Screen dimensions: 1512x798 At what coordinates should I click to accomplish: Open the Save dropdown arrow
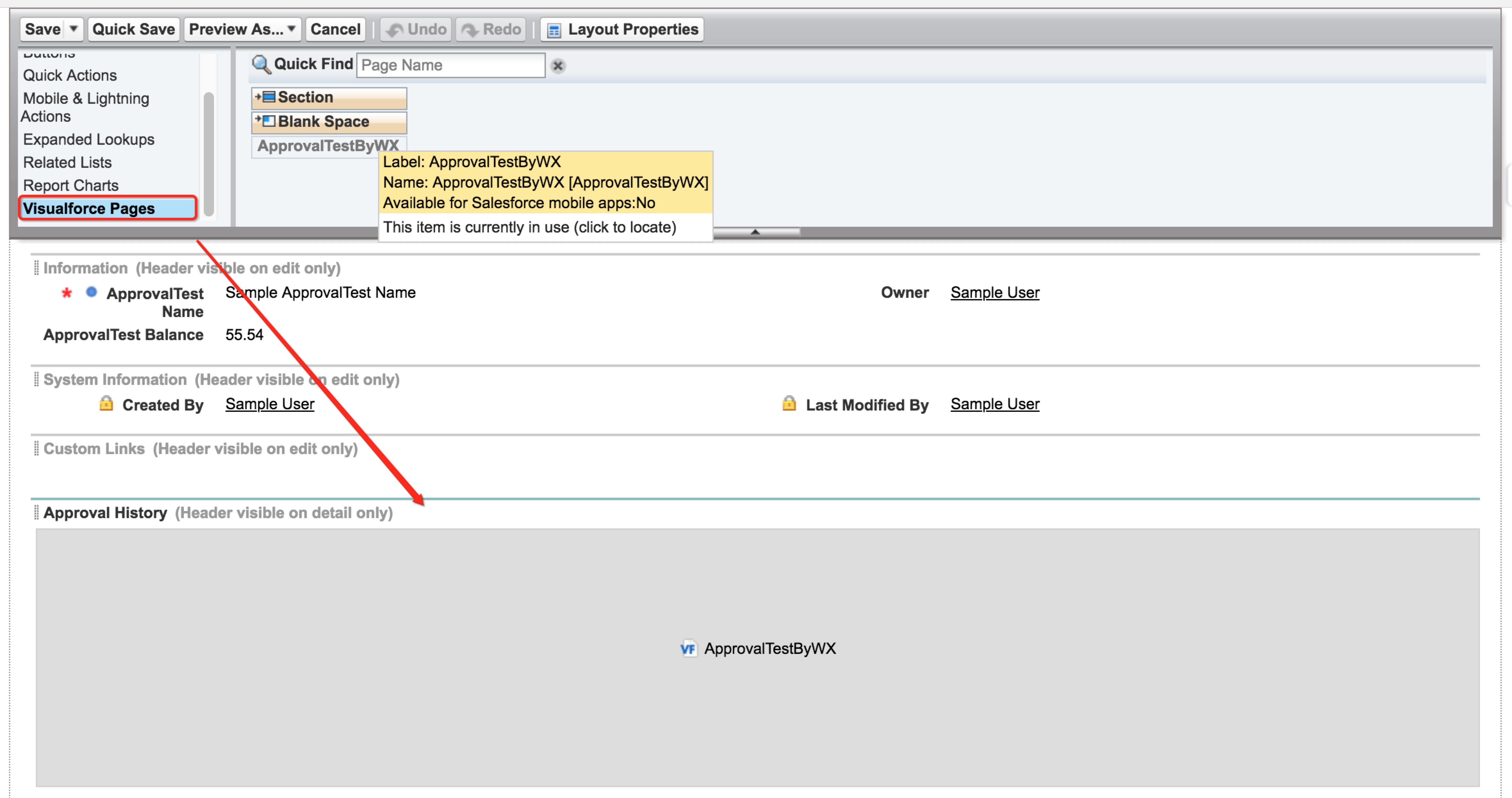[x=74, y=29]
